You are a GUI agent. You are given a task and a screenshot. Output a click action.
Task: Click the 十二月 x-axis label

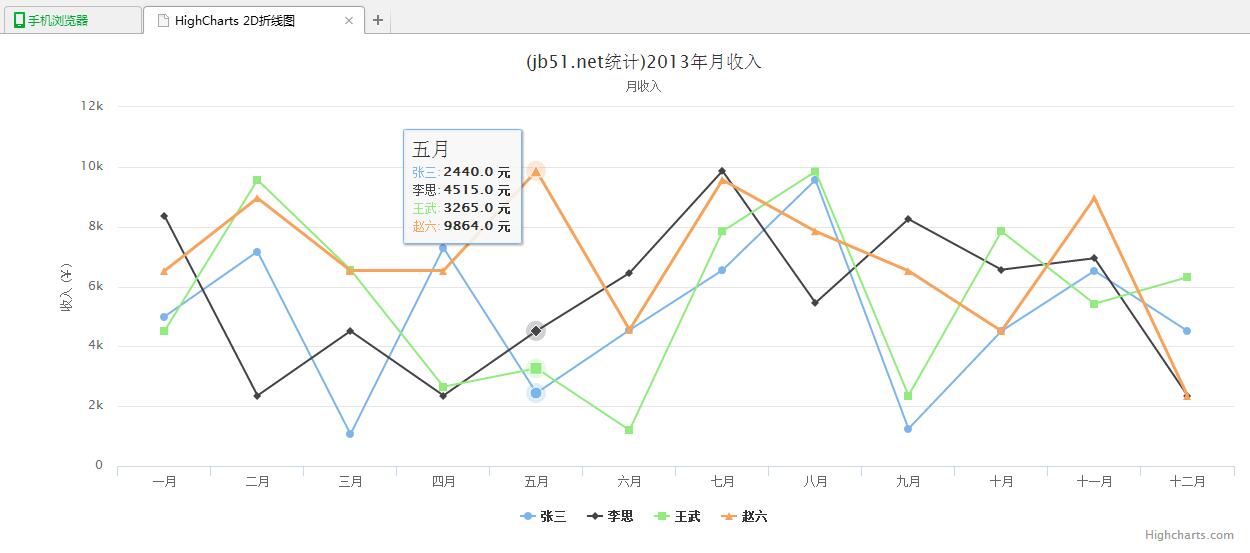click(x=1186, y=482)
